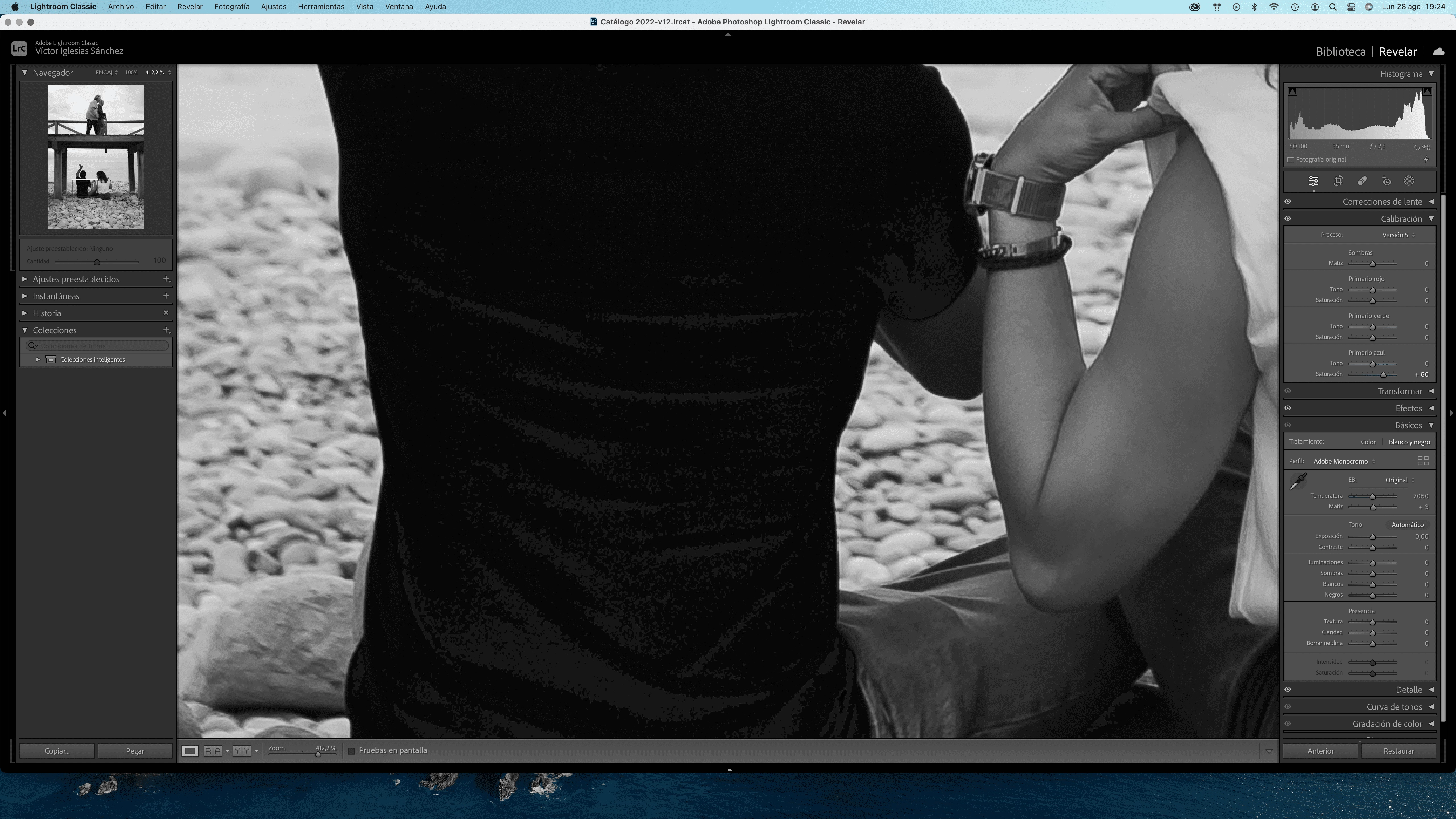Open the profile browser grid icon
This screenshot has height=819, width=1456.
click(x=1423, y=461)
